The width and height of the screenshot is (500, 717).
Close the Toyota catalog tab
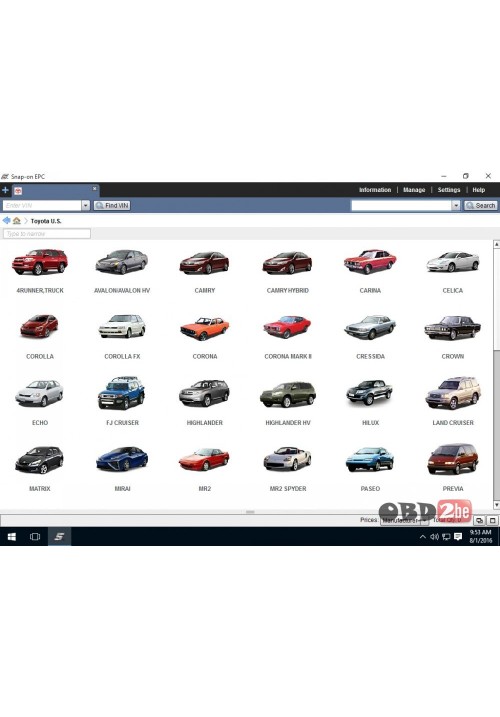tap(95, 188)
